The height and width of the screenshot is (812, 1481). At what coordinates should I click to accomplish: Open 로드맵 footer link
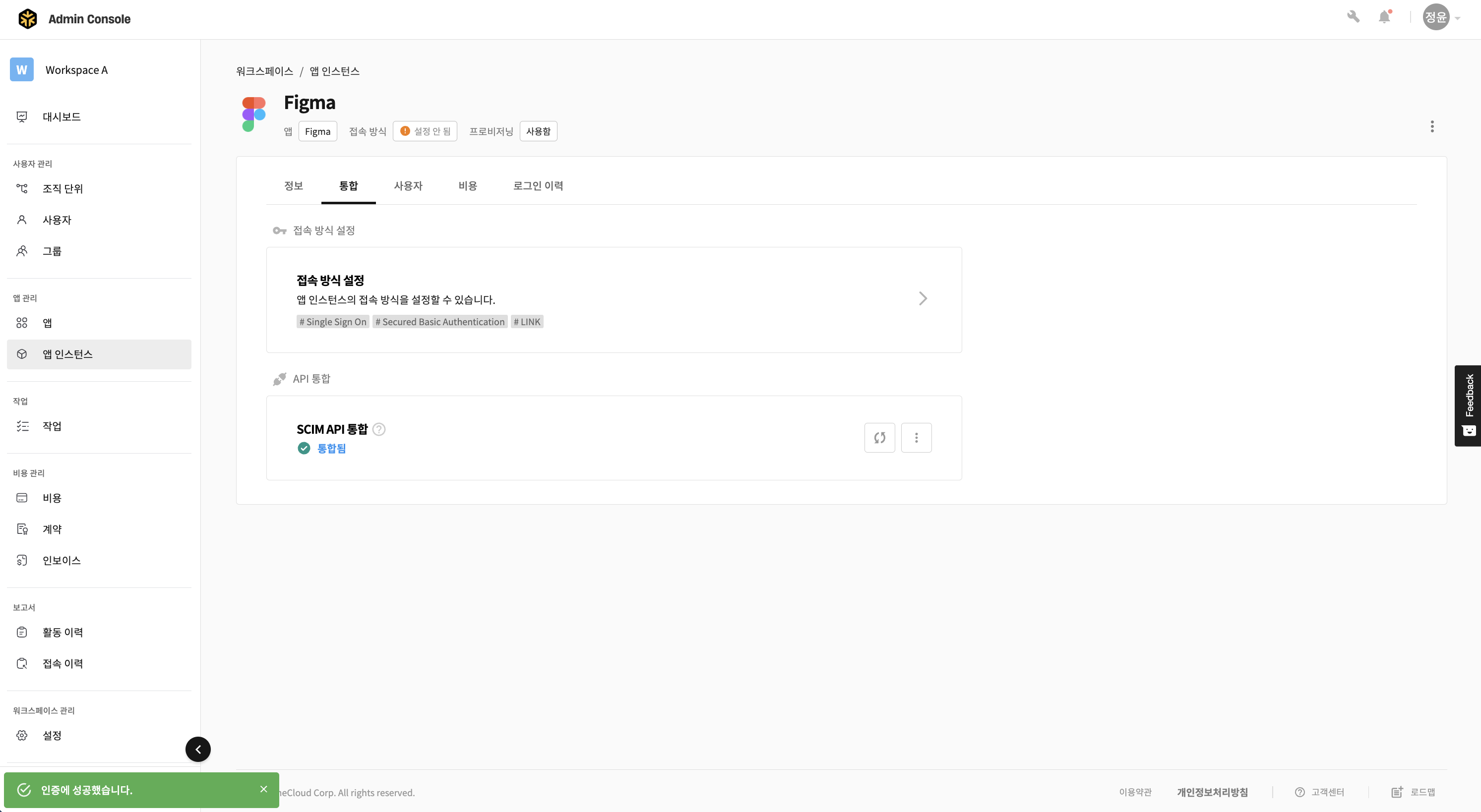click(x=1414, y=793)
